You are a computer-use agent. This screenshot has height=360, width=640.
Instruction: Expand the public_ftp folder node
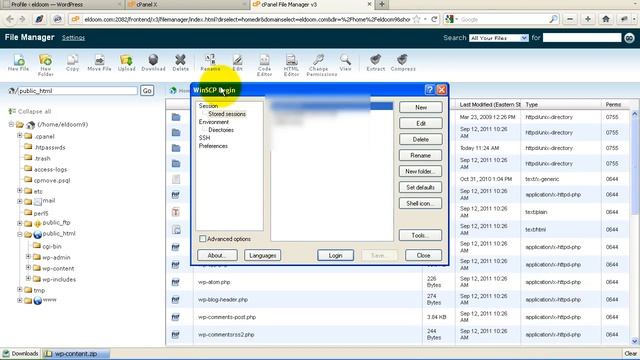[20, 223]
